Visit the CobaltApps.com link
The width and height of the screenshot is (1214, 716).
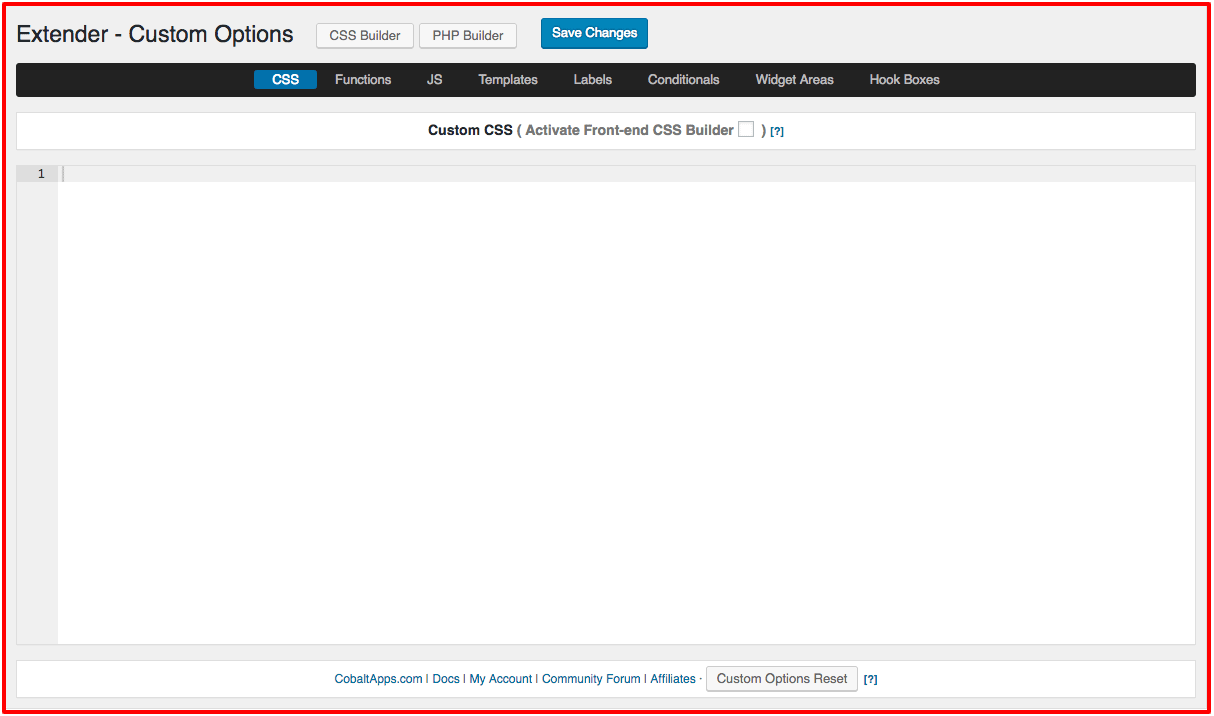pos(378,679)
